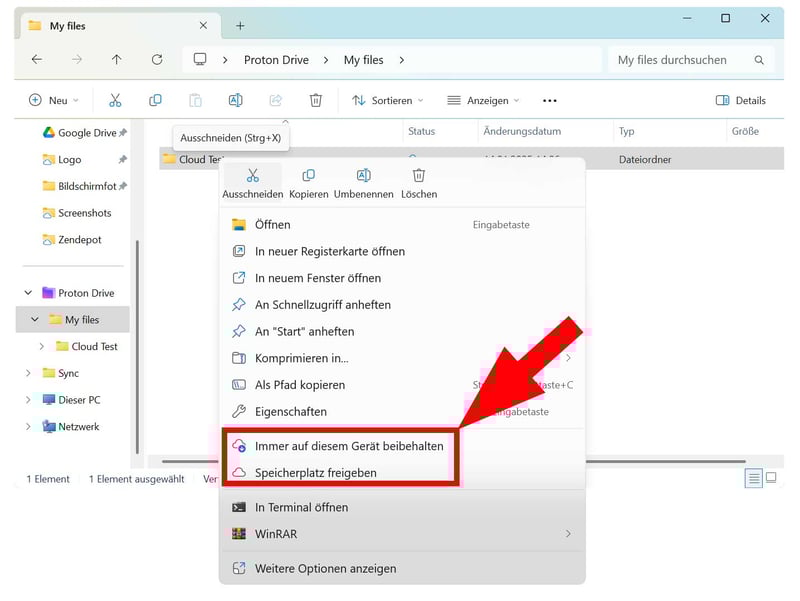The image size is (800, 601).
Task: Click the Ausschneiden scissors icon in context menu
Action: click(253, 176)
